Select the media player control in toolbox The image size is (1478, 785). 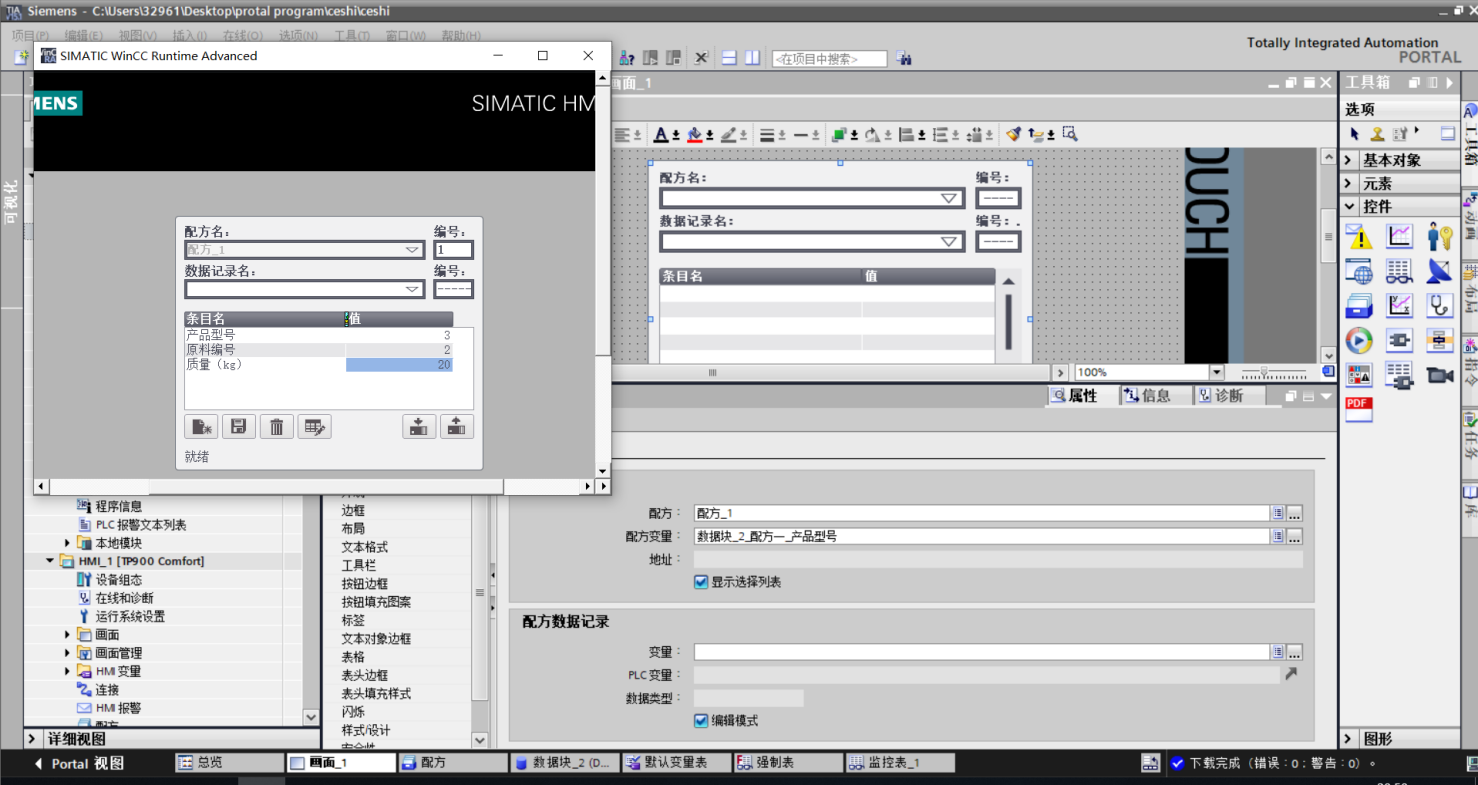[x=1359, y=341]
